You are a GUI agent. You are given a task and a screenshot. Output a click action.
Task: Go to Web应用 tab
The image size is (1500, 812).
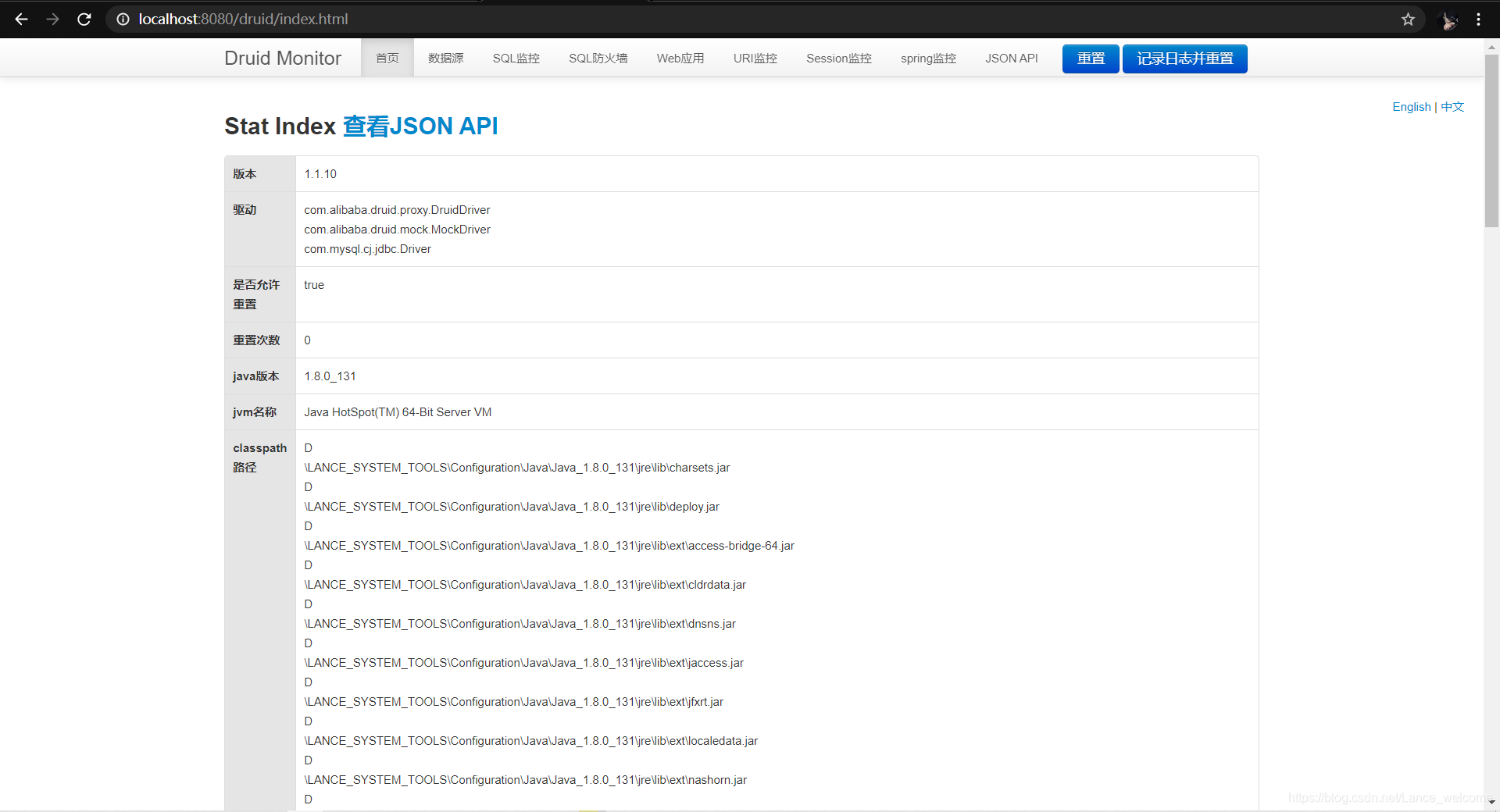[x=680, y=58]
